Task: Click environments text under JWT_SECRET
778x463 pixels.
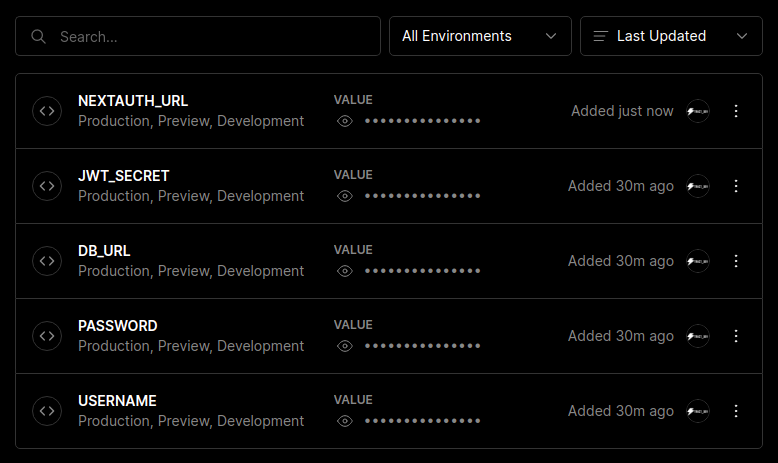Action: coord(191,196)
